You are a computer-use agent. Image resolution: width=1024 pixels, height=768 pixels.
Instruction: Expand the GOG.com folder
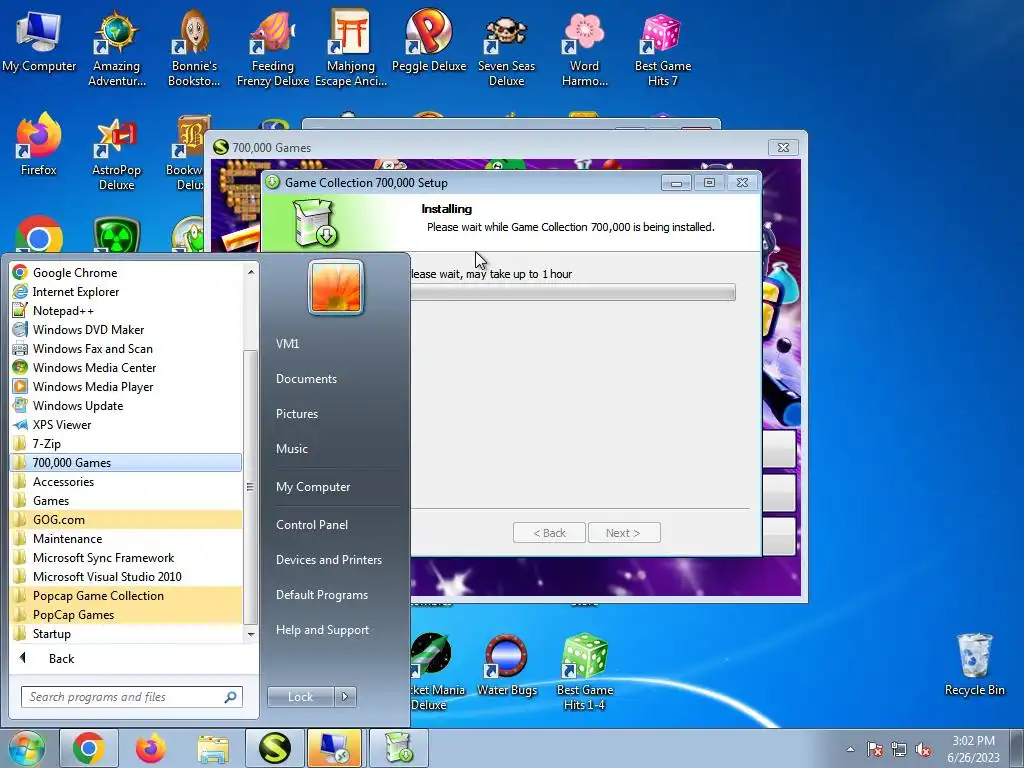(126, 519)
